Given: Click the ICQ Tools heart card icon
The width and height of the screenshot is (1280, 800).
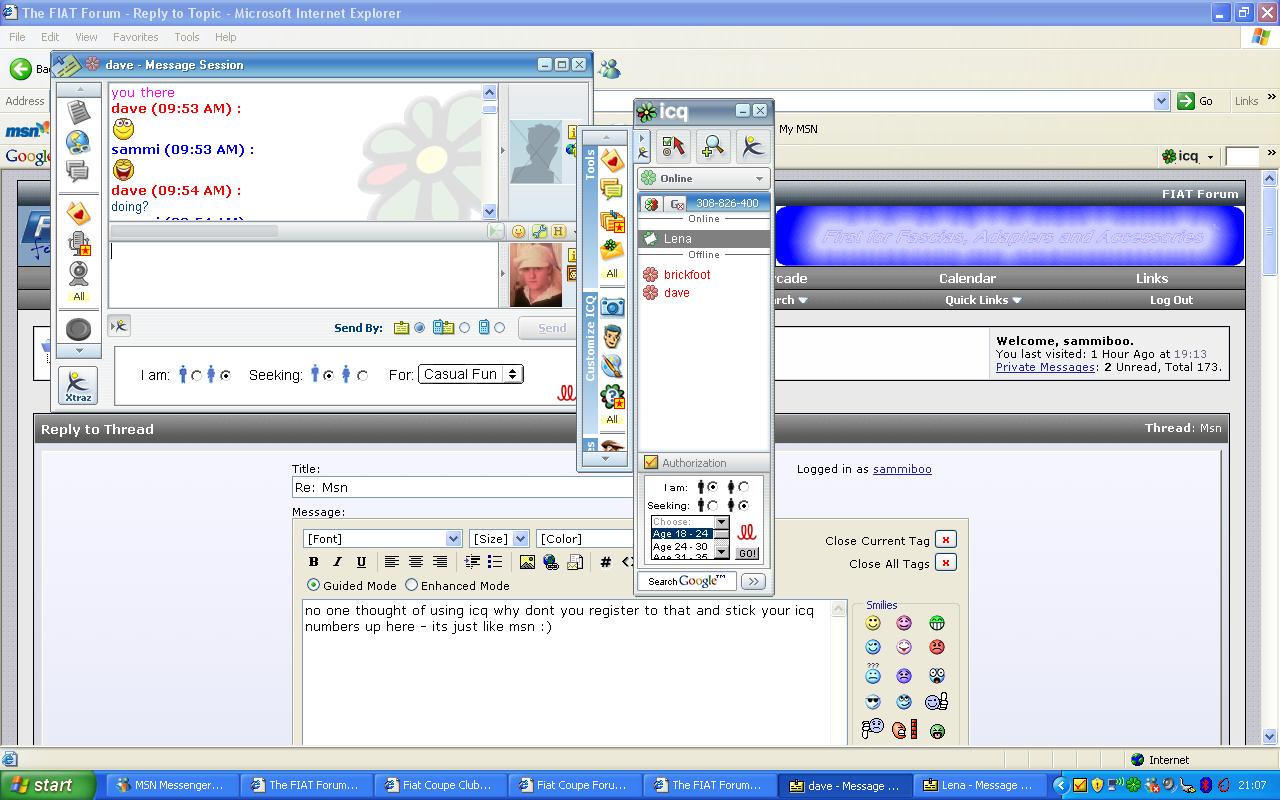Looking at the screenshot, I should [612, 160].
